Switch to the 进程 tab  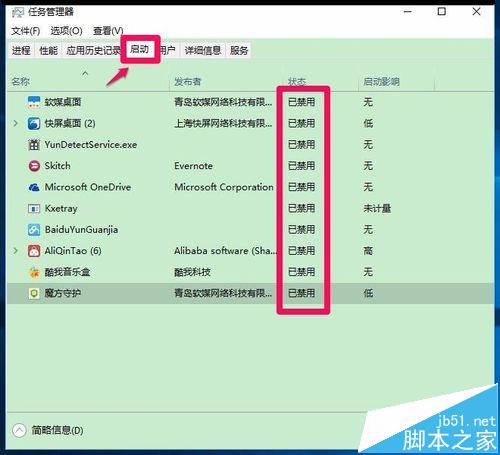coord(21,51)
